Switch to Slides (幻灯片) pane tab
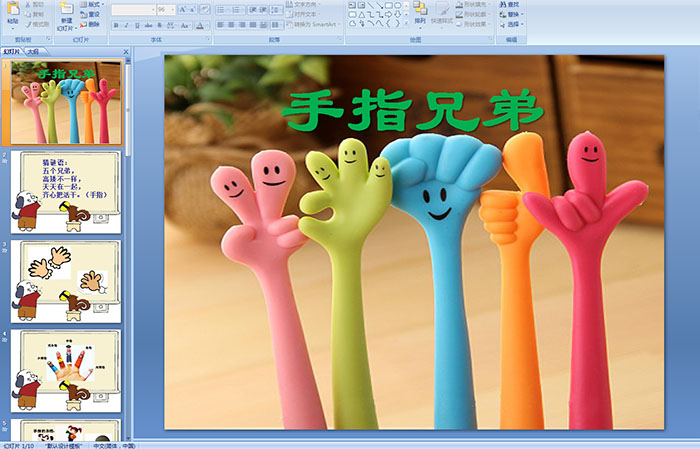700x449 pixels. pyautogui.click(x=12, y=52)
